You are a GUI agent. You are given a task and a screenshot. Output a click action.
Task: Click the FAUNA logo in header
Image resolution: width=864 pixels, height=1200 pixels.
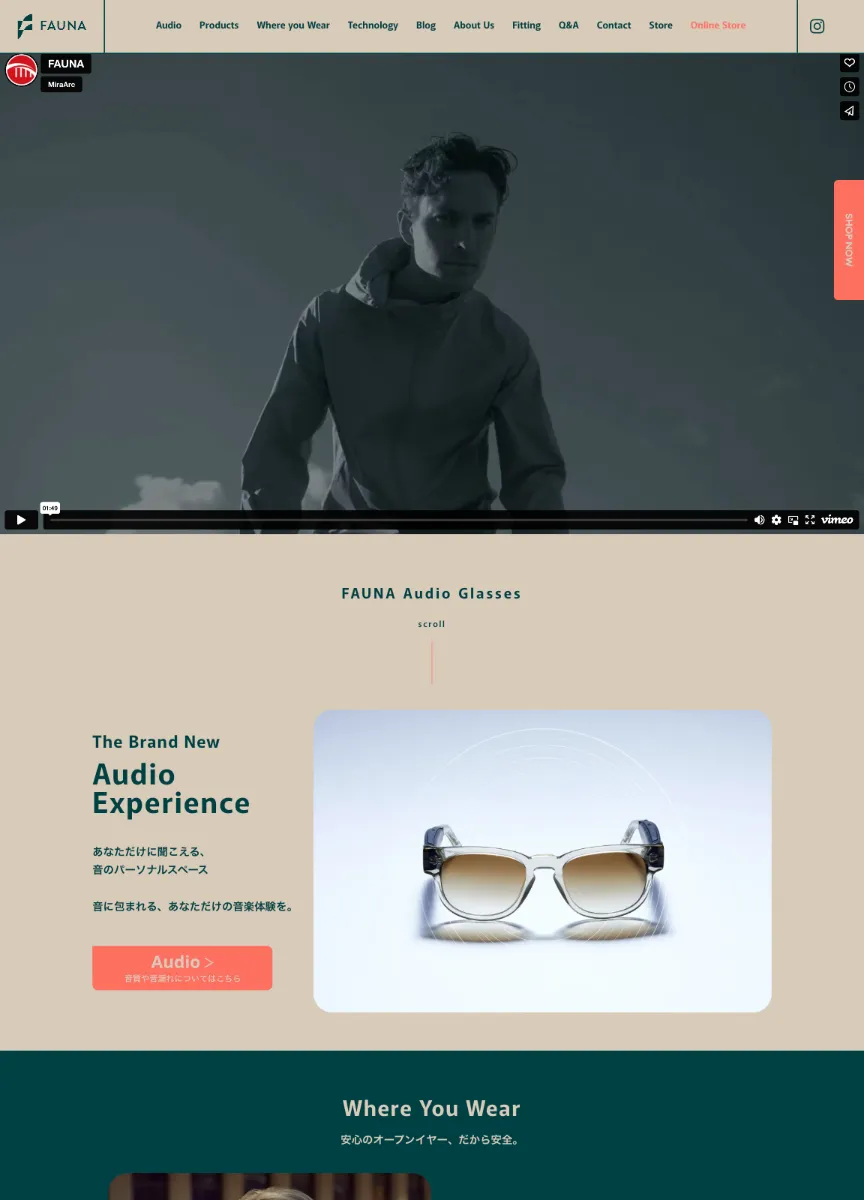(x=52, y=26)
